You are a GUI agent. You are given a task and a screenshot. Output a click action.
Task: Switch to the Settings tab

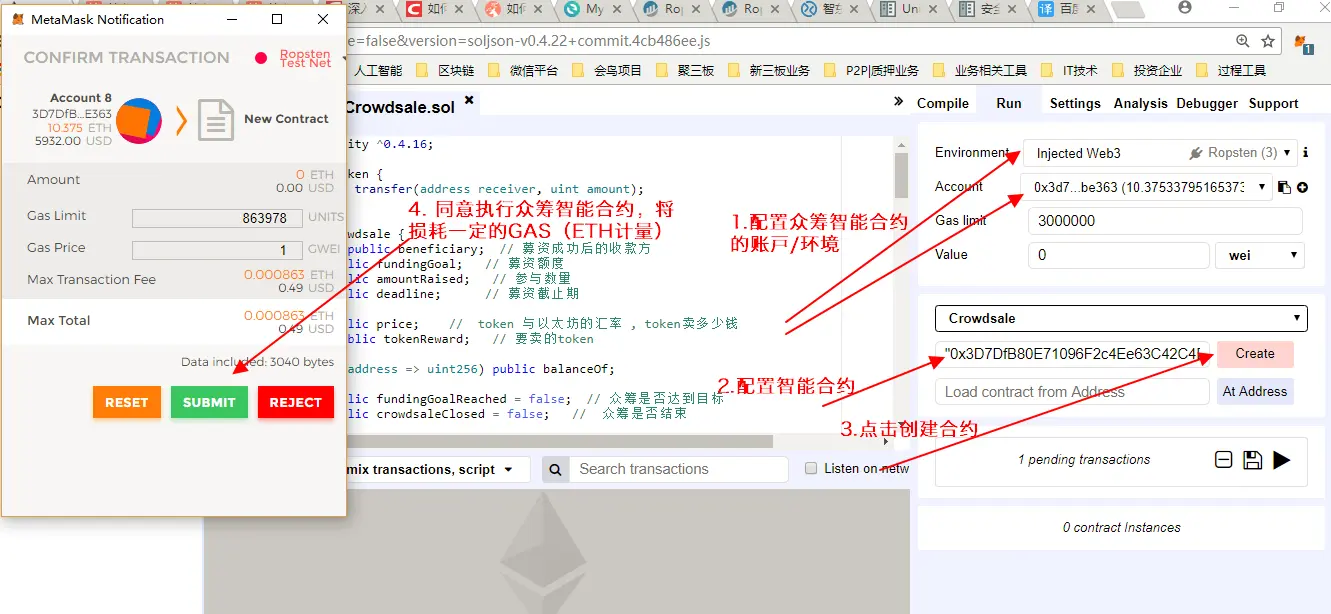coord(1075,103)
